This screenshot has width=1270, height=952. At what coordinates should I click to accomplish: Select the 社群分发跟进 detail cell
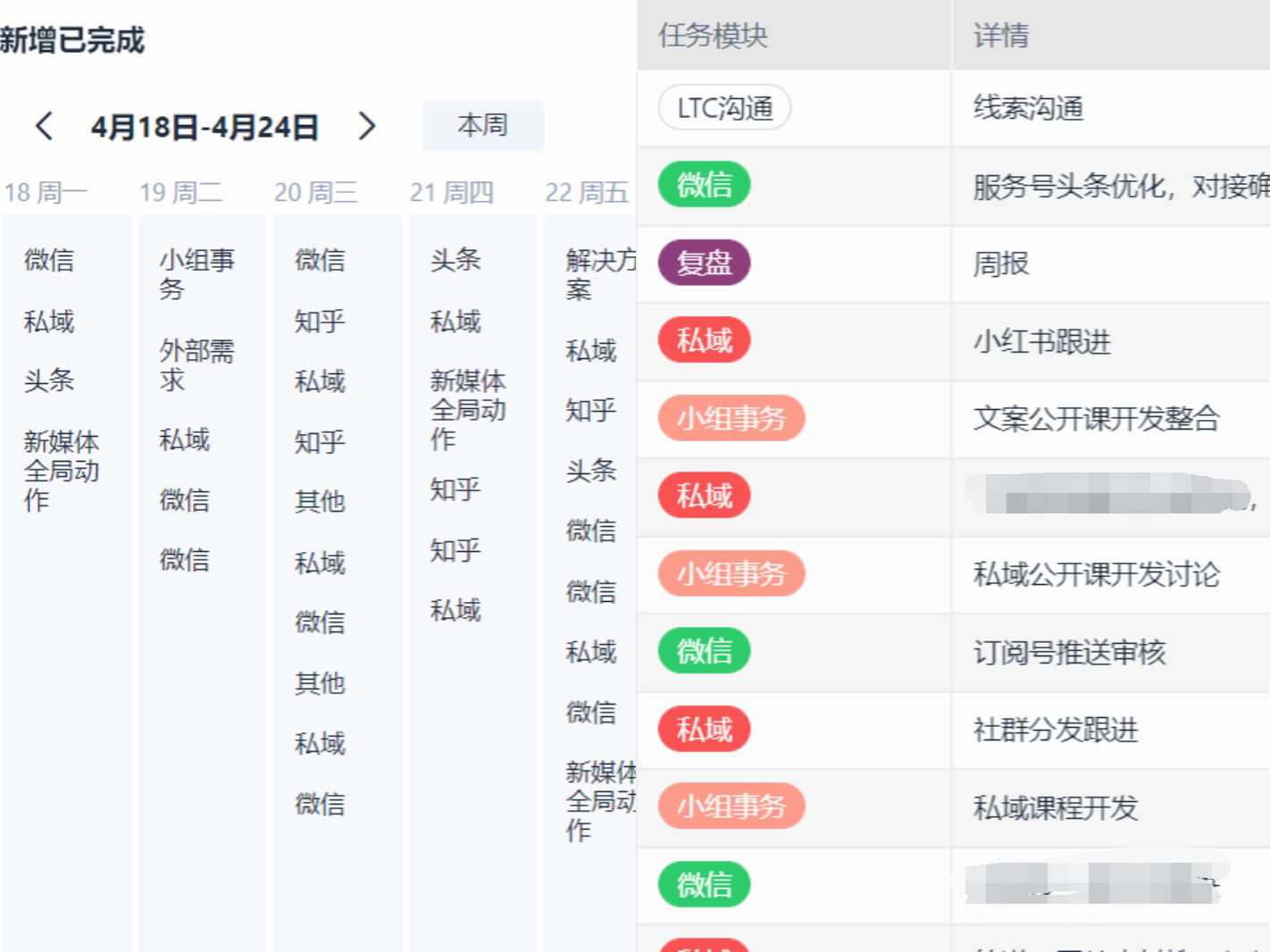pos(1111,730)
